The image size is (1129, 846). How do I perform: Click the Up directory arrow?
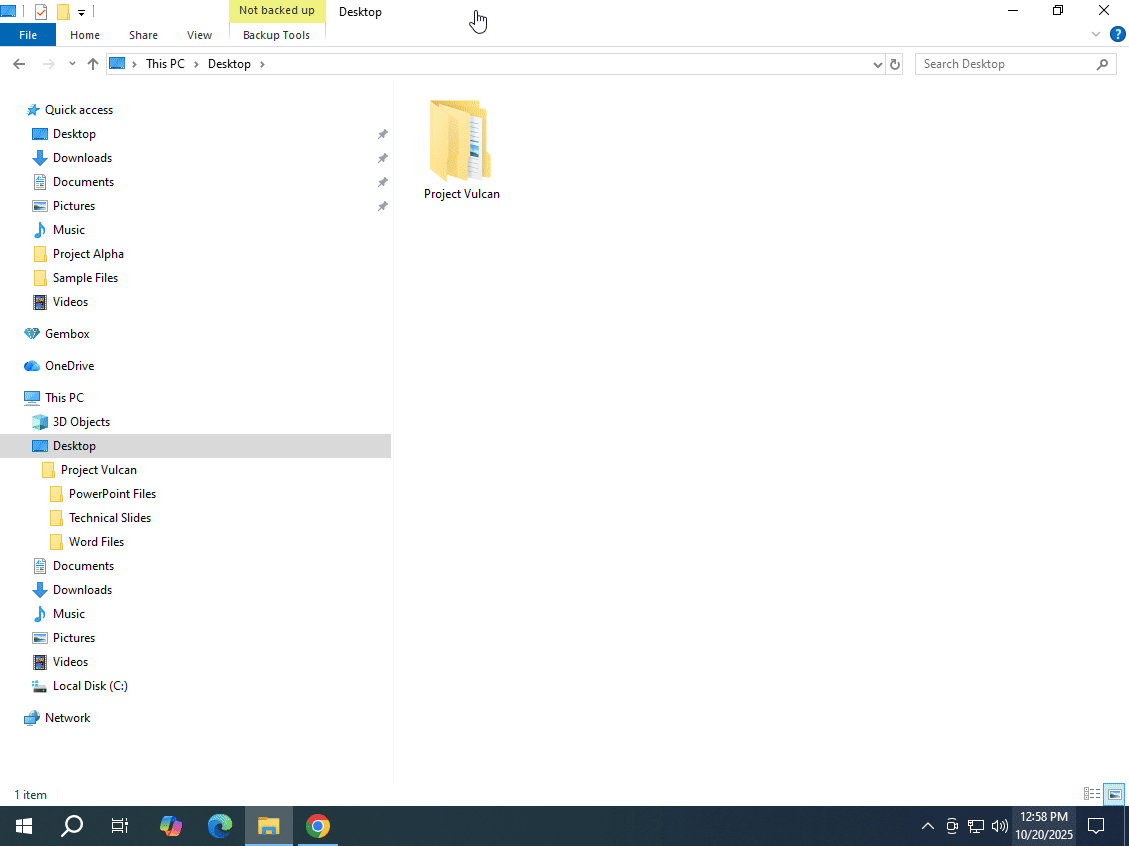[93, 64]
